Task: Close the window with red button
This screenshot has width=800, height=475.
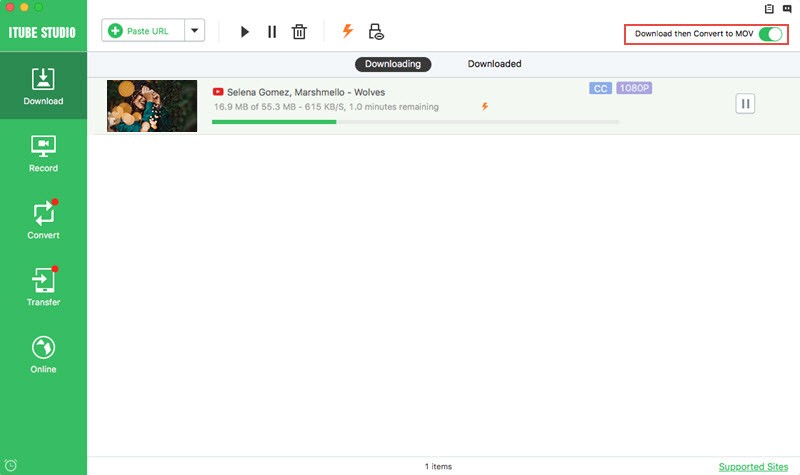Action: pyautogui.click(x=10, y=7)
